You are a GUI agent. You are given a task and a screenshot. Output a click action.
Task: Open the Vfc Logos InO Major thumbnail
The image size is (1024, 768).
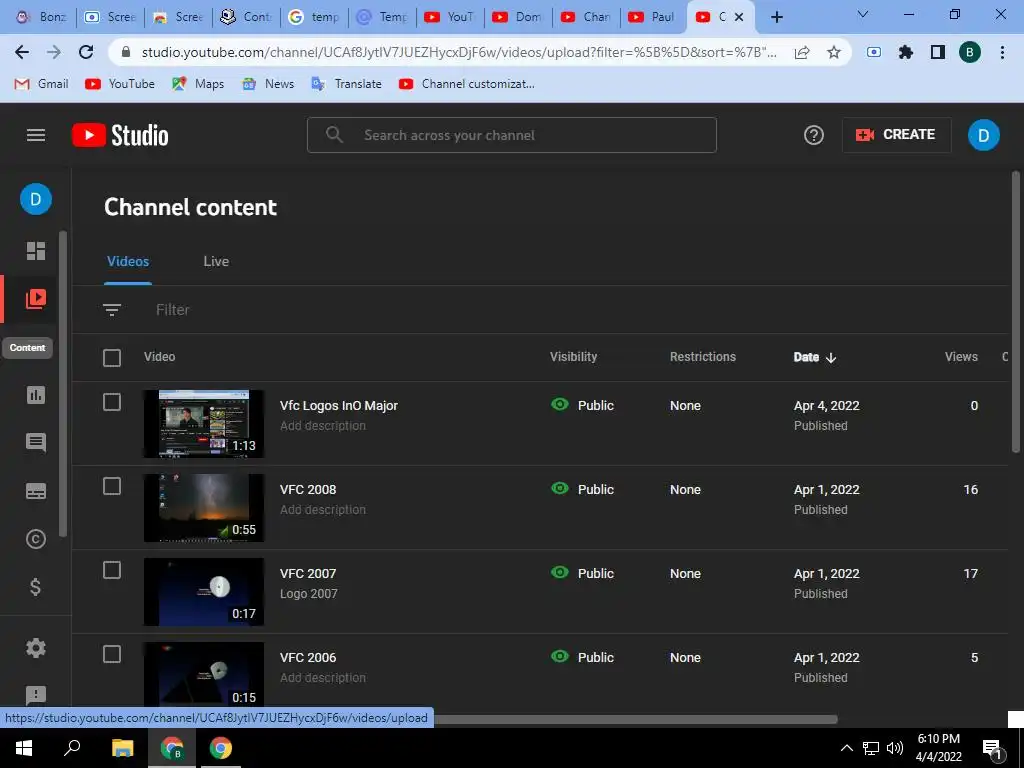click(x=204, y=424)
